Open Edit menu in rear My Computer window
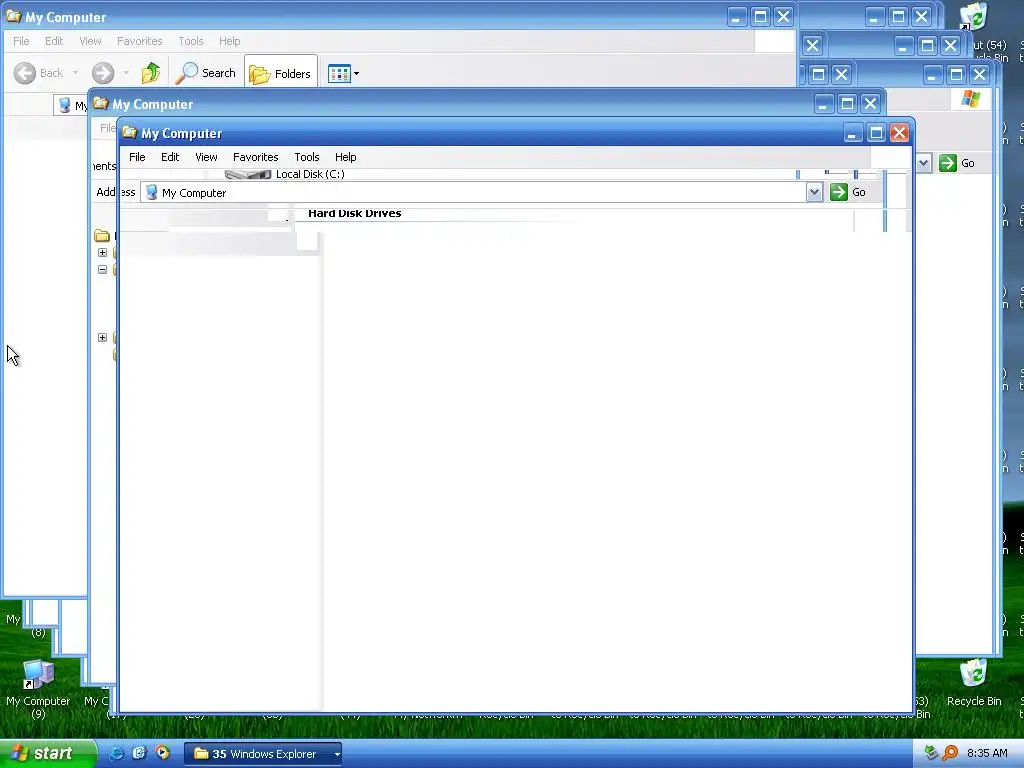This screenshot has height=768, width=1024. pos(54,40)
